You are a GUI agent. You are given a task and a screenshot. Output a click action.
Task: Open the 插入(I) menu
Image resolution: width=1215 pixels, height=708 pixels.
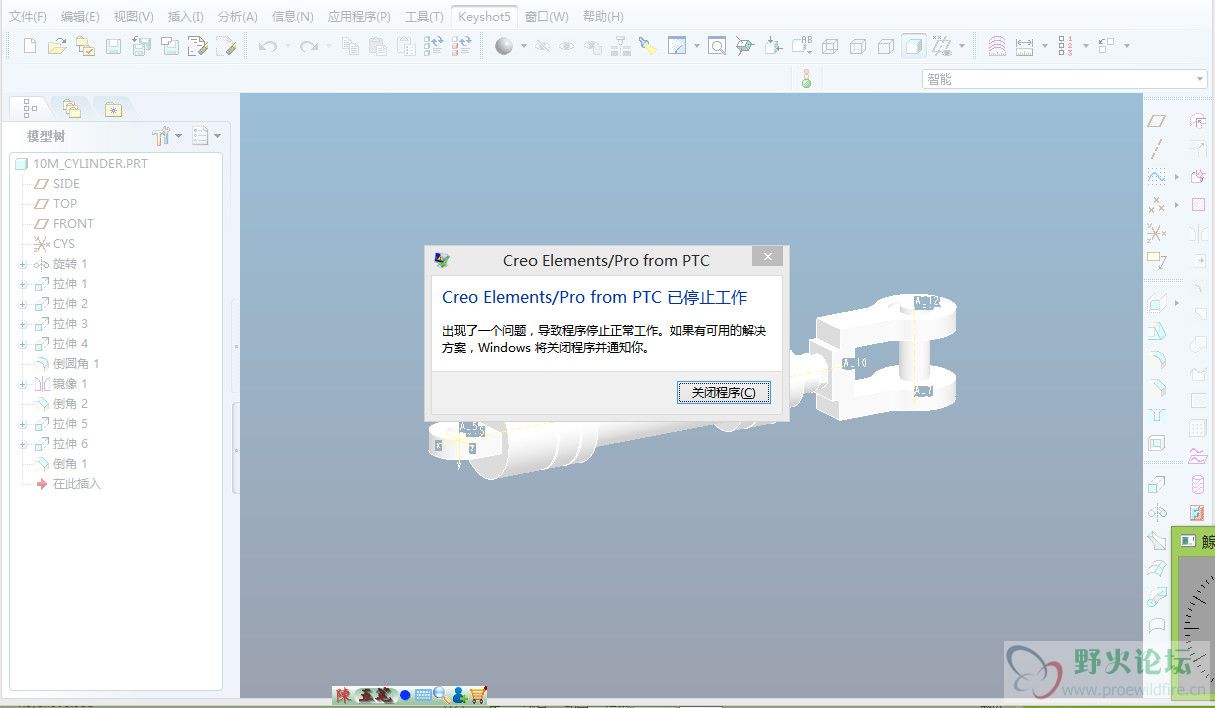186,16
